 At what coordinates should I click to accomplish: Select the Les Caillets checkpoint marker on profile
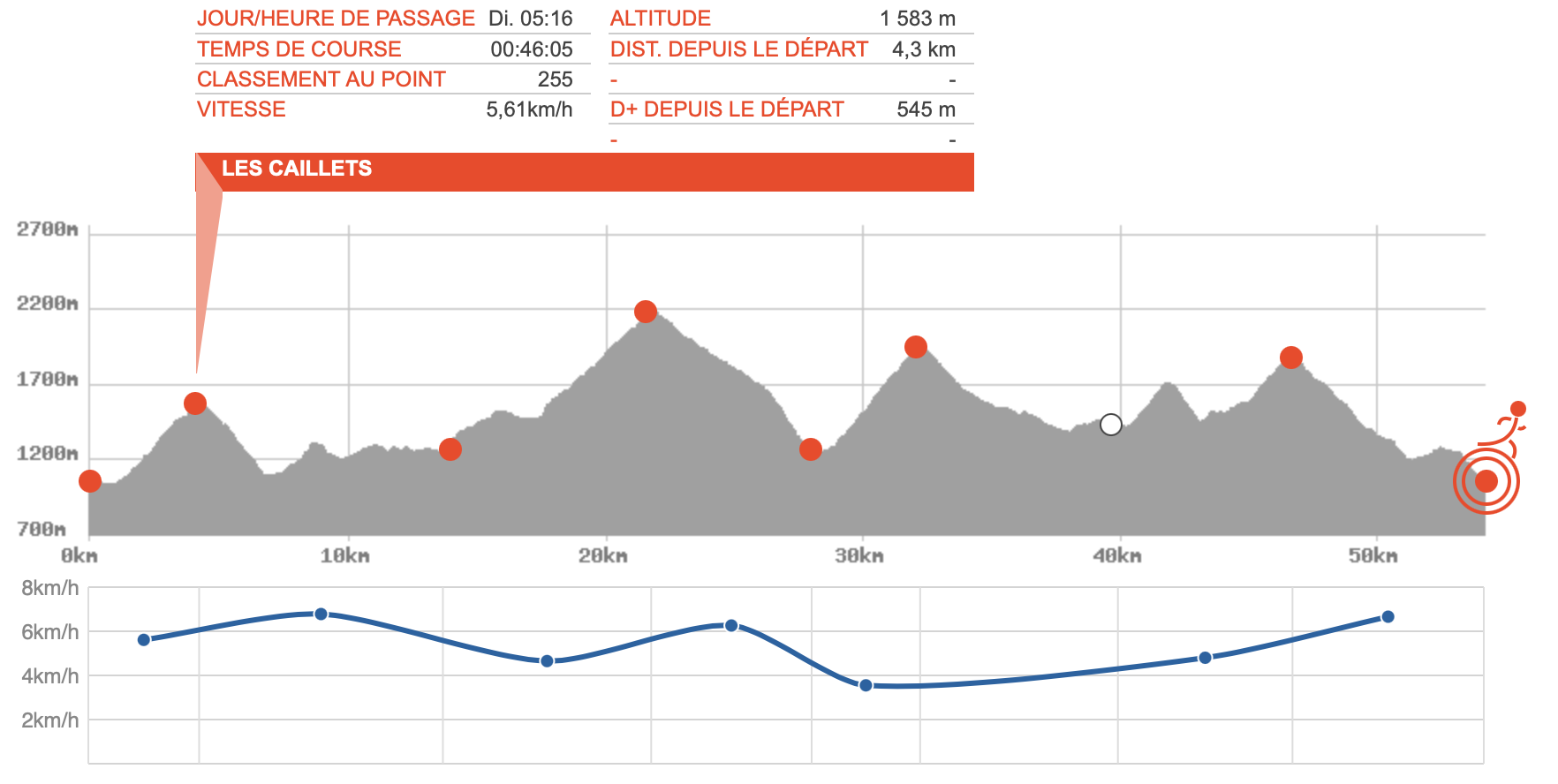pos(195,403)
